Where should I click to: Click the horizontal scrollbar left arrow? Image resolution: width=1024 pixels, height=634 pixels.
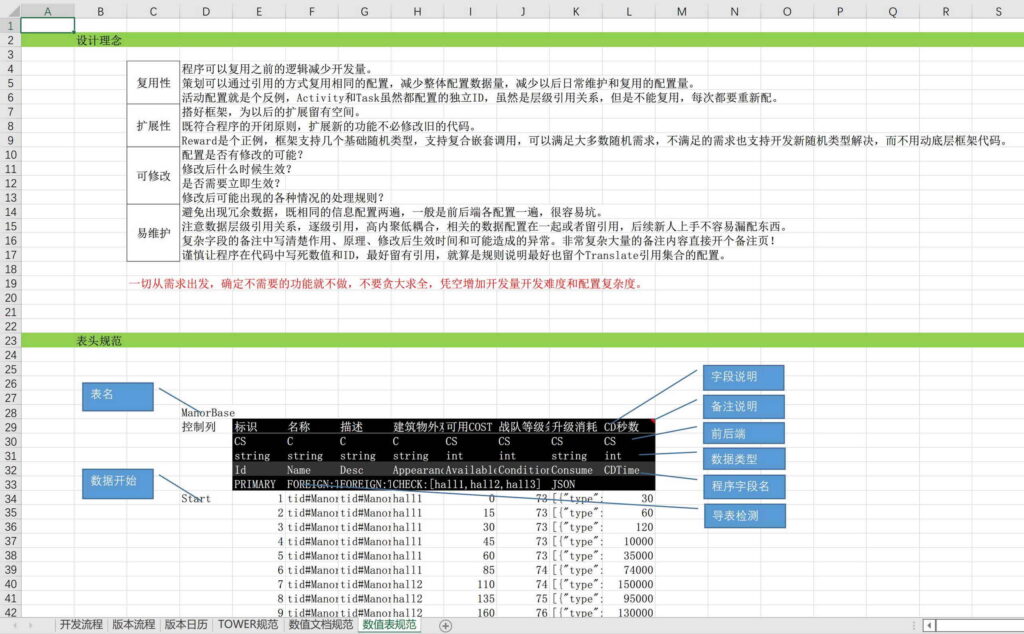click(x=929, y=625)
